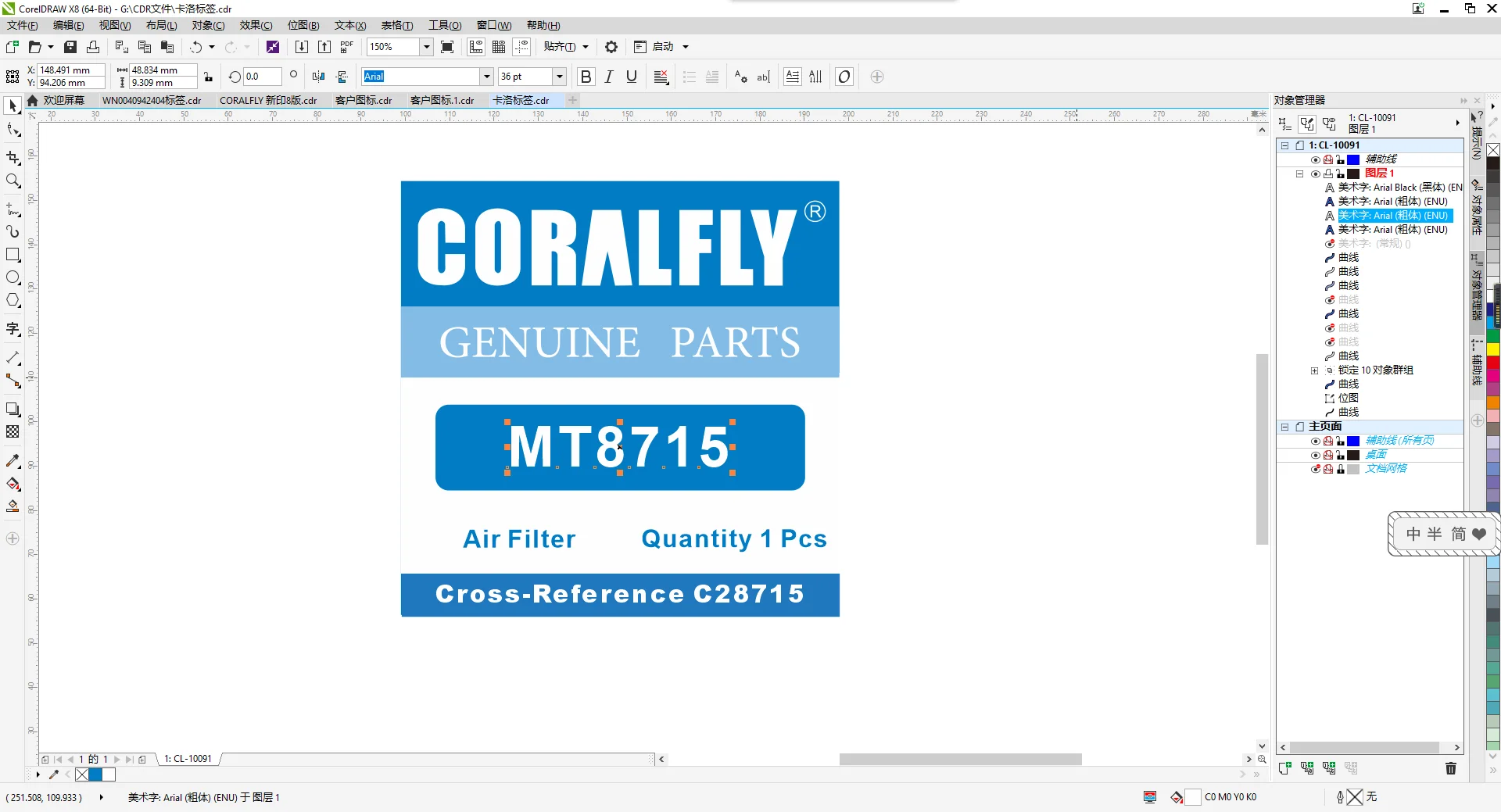Open the zoom level dropdown arrow
Image resolution: width=1501 pixels, height=812 pixels.
click(426, 47)
